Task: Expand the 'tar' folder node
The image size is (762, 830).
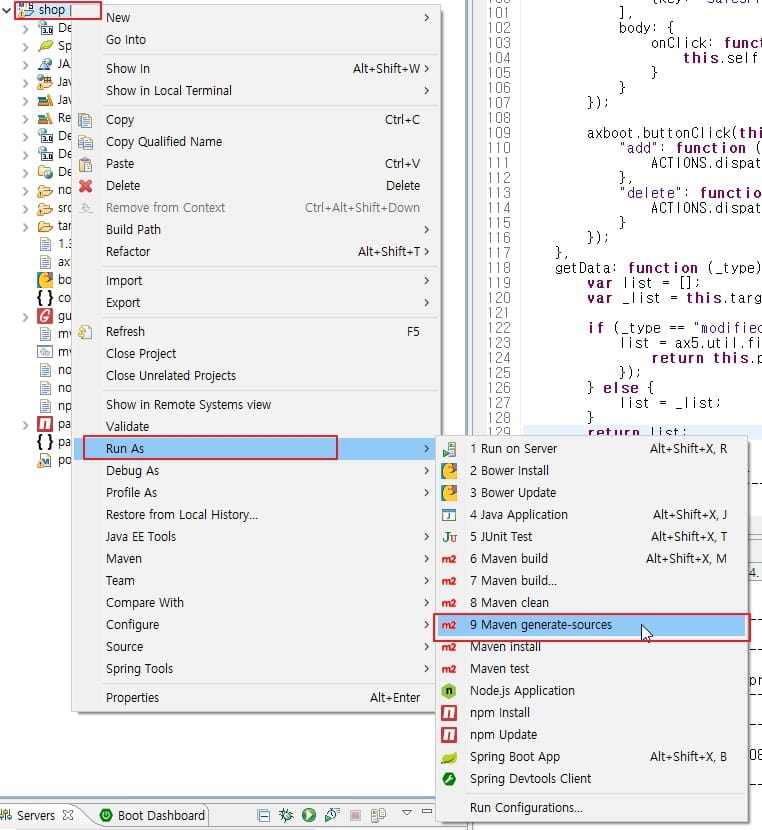Action: coord(25,227)
